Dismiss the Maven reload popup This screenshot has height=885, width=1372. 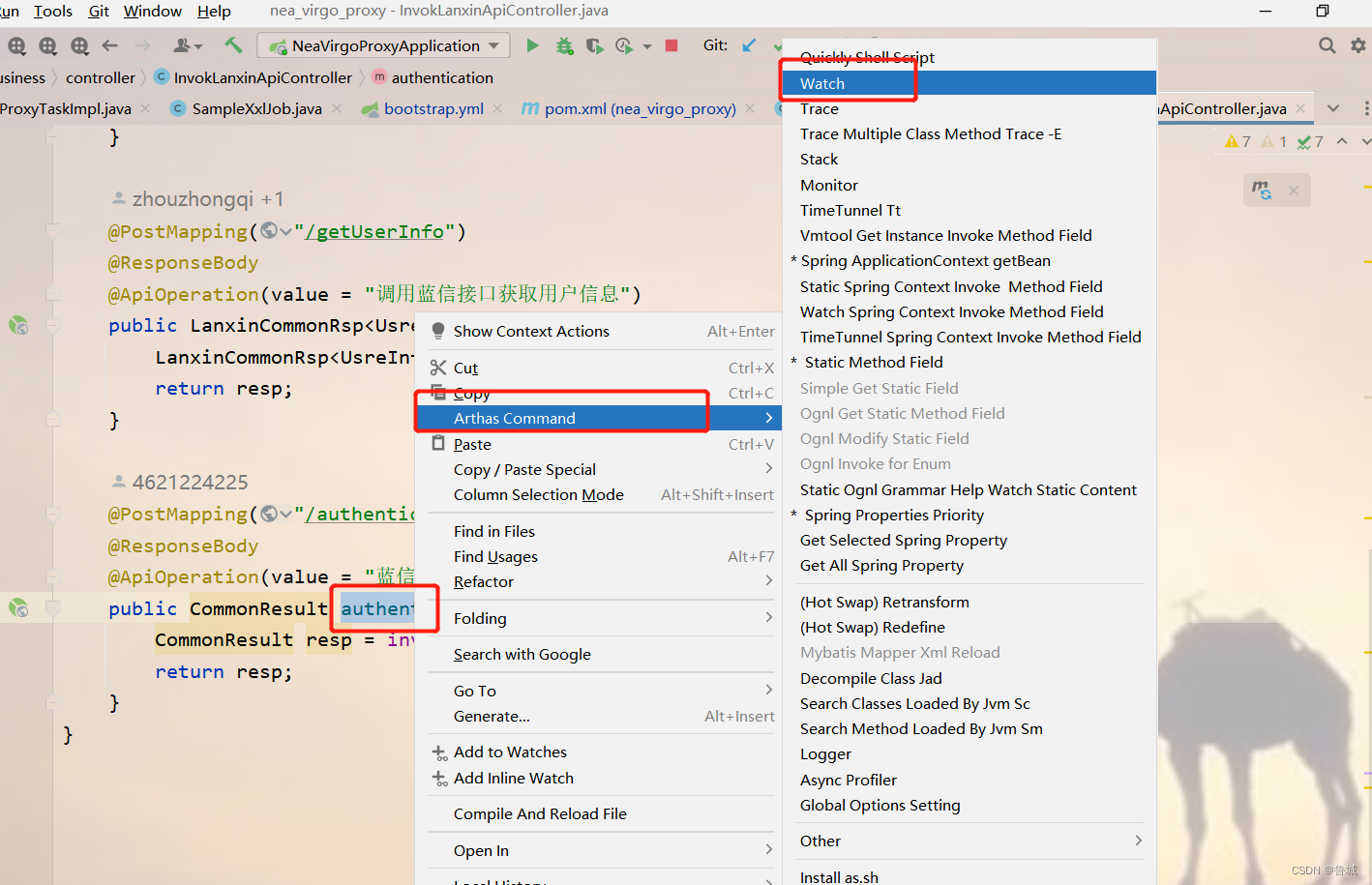click(x=1294, y=191)
